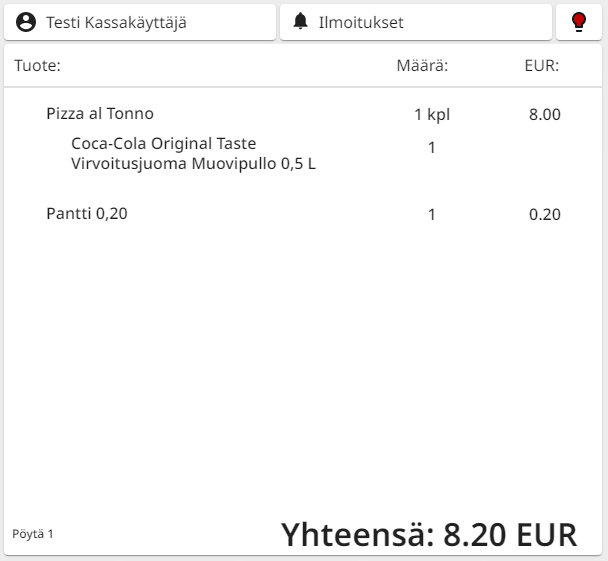Screen dimensions: 608x561
Task: Open the Testi Kassakäyttäjä user menu
Action: pos(140,22)
